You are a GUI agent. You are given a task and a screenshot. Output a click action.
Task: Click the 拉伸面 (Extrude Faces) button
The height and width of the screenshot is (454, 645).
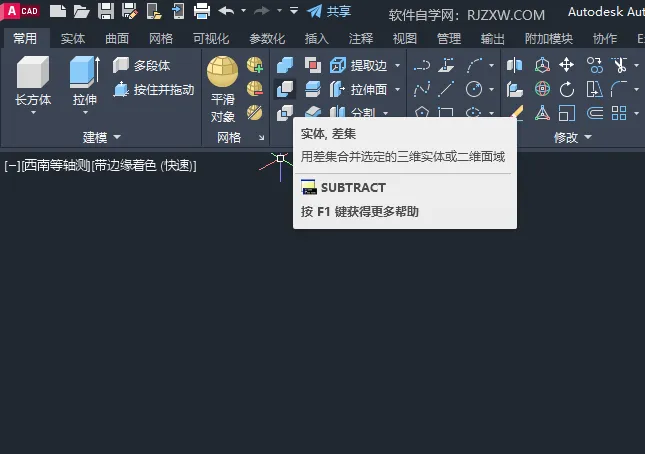tap(369, 90)
